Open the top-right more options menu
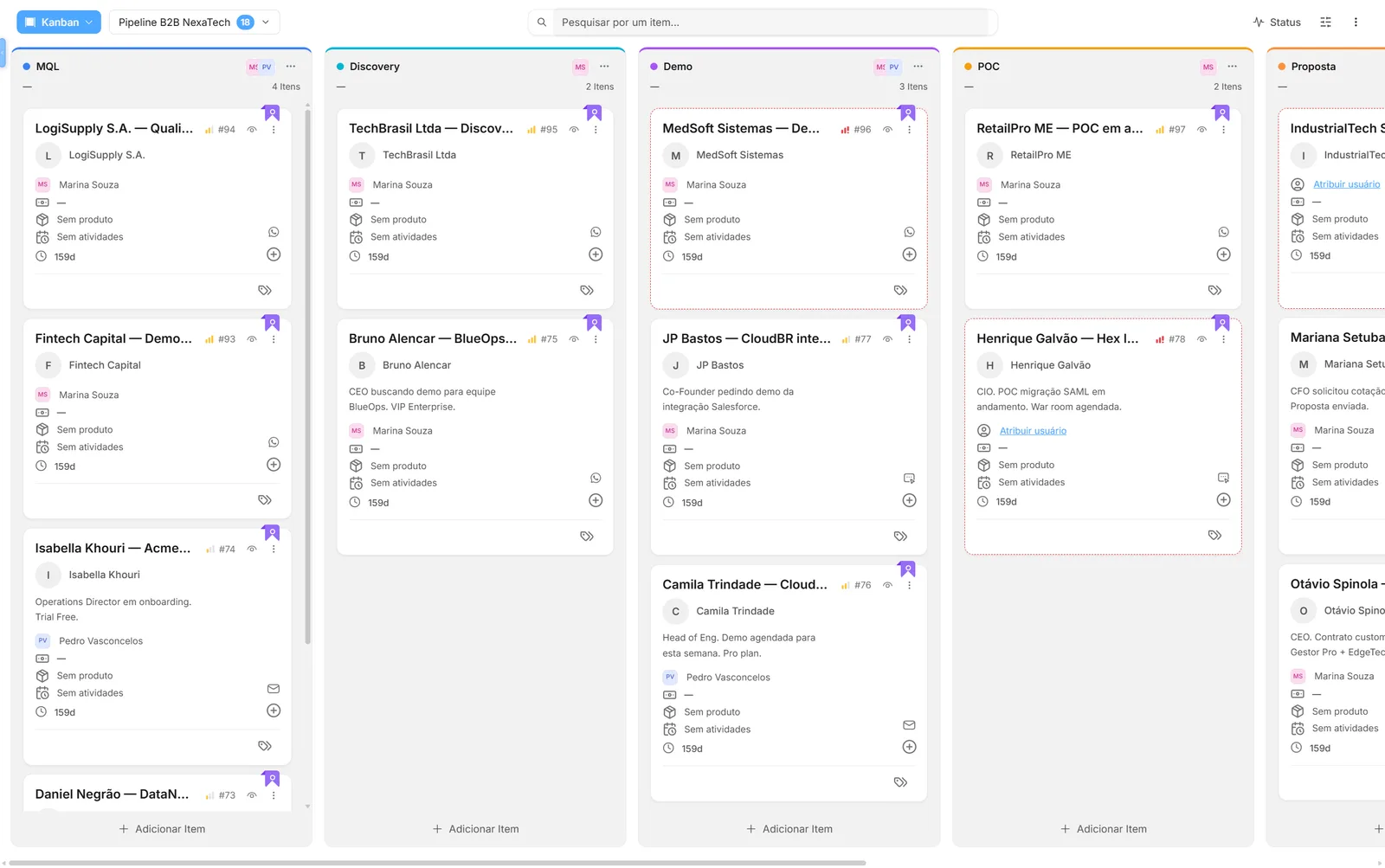The height and width of the screenshot is (868, 1385). point(1356,23)
